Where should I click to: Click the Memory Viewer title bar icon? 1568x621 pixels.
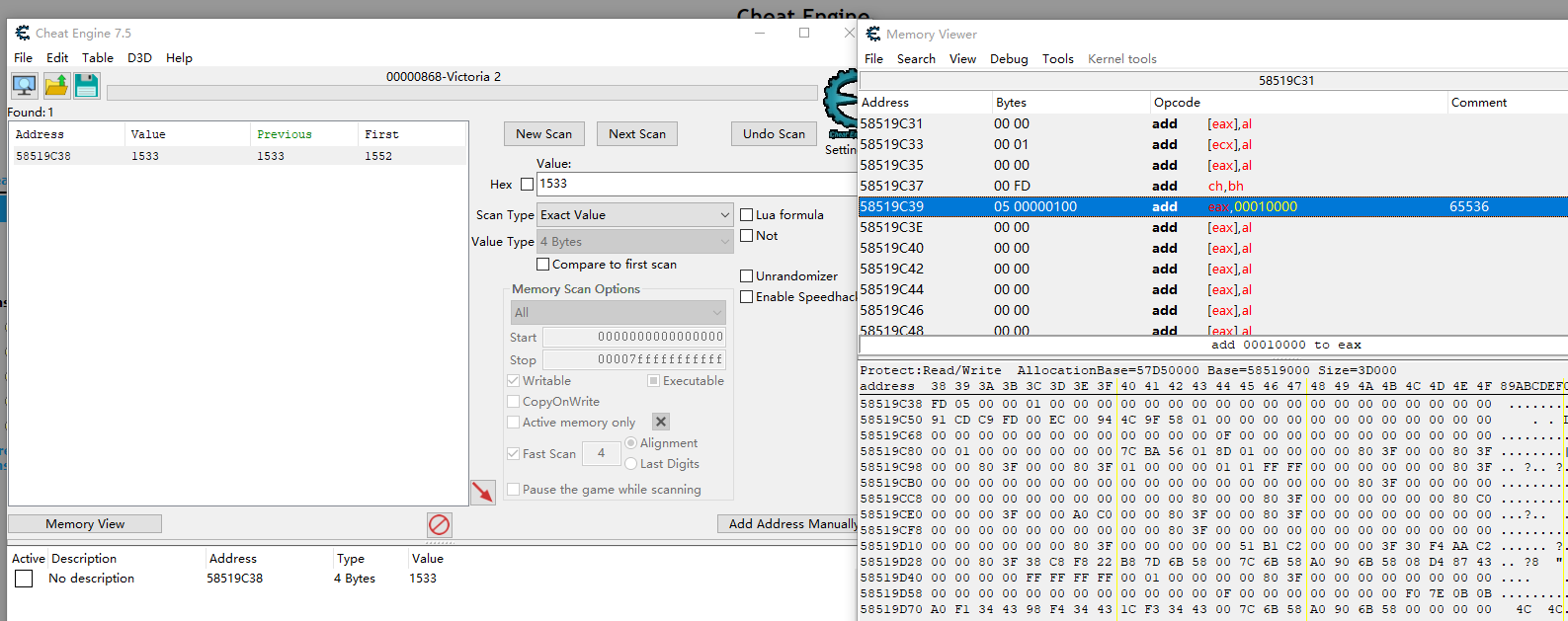tap(873, 34)
